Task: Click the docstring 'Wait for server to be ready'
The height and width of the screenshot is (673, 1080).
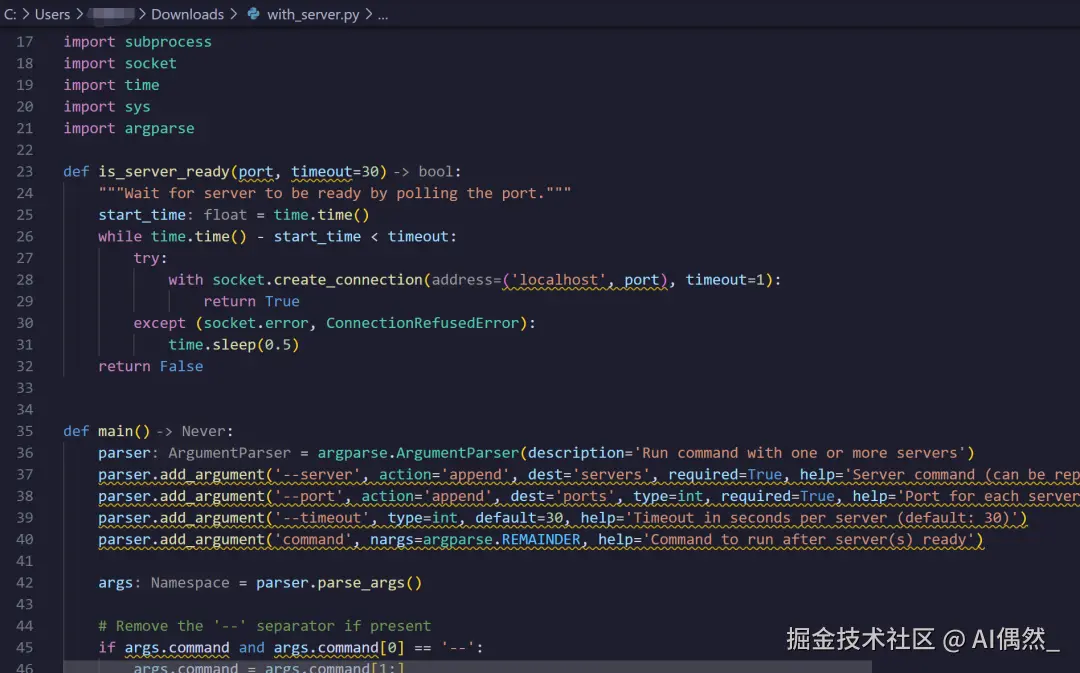Action: click(x=335, y=193)
